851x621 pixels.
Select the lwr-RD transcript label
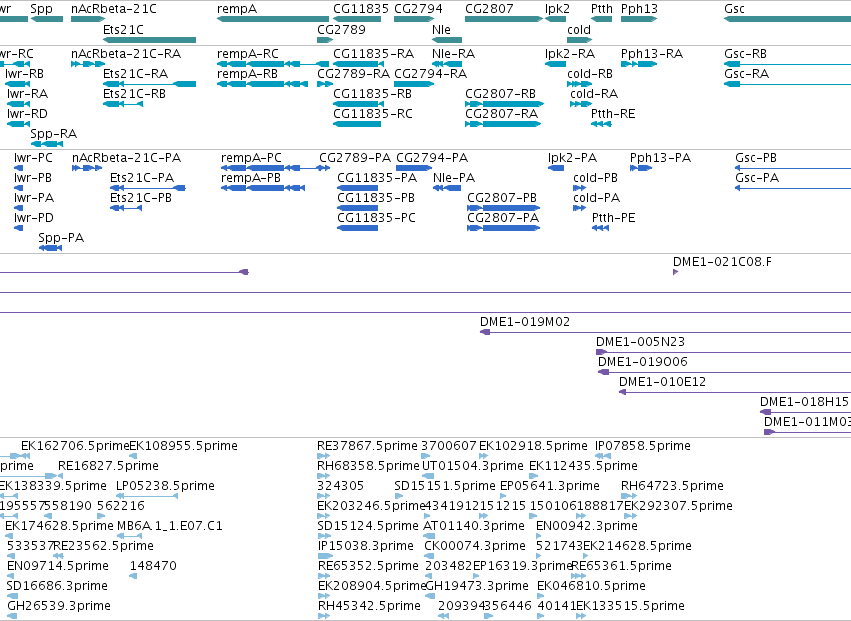click(x=27, y=114)
